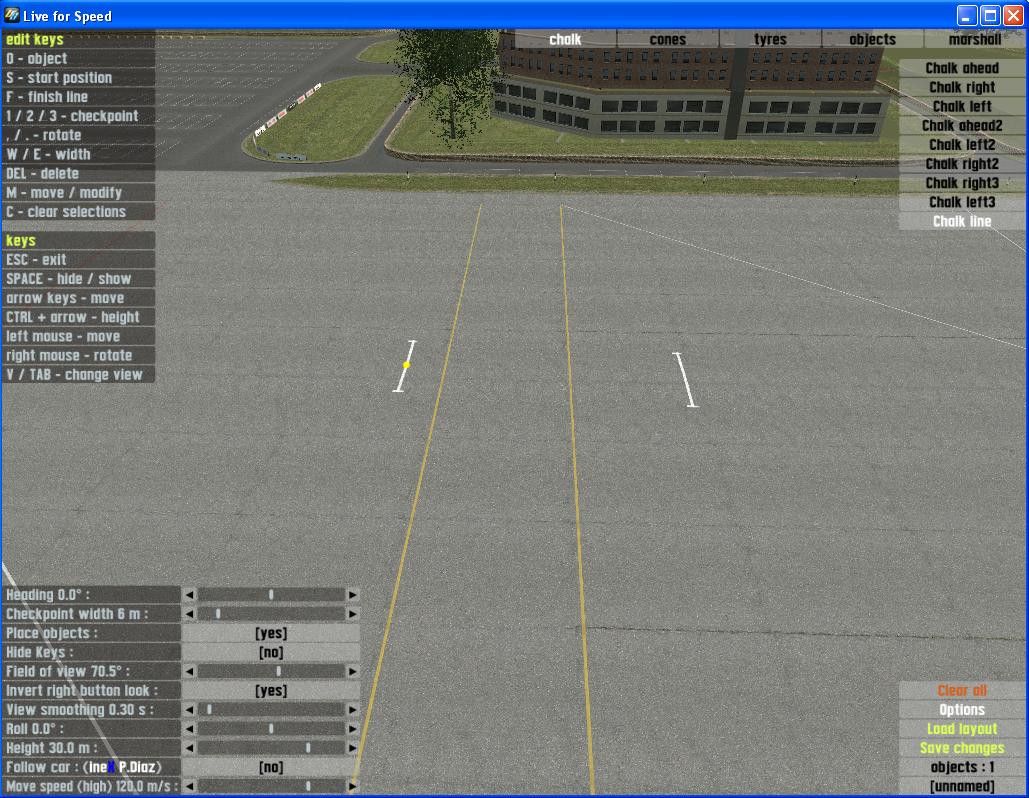Viewport: 1029px width, 798px height.
Task: Click '1 / 2 / 3 - checkpoint' hint
Action: pos(79,116)
